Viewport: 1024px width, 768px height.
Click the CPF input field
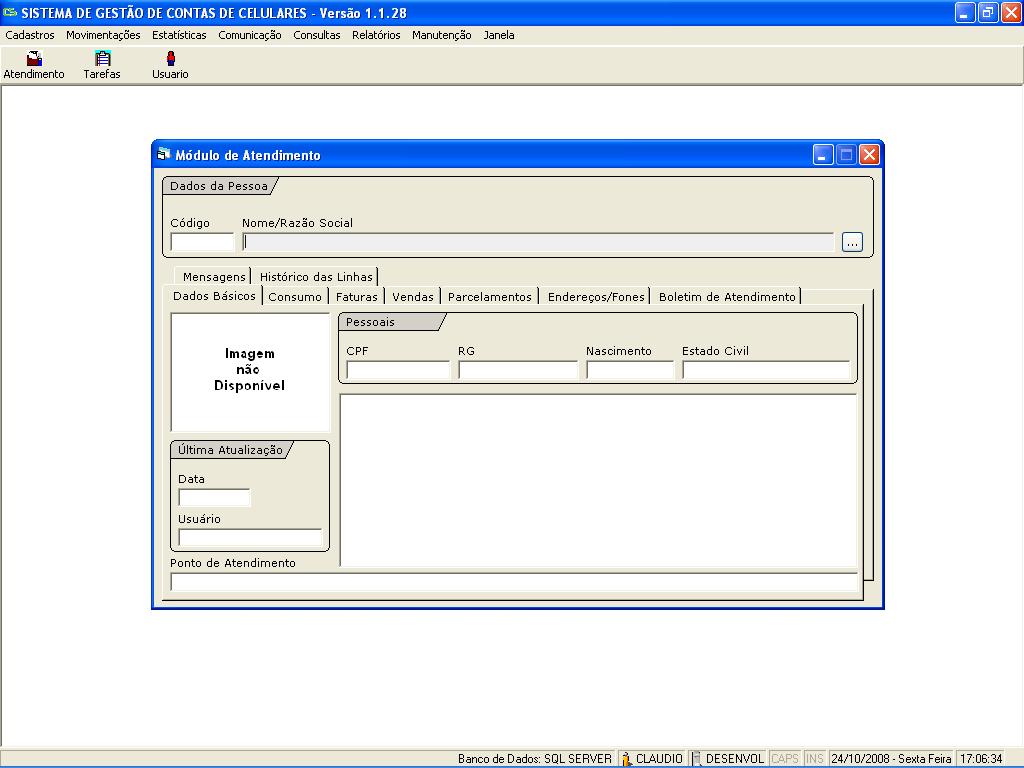pos(398,370)
